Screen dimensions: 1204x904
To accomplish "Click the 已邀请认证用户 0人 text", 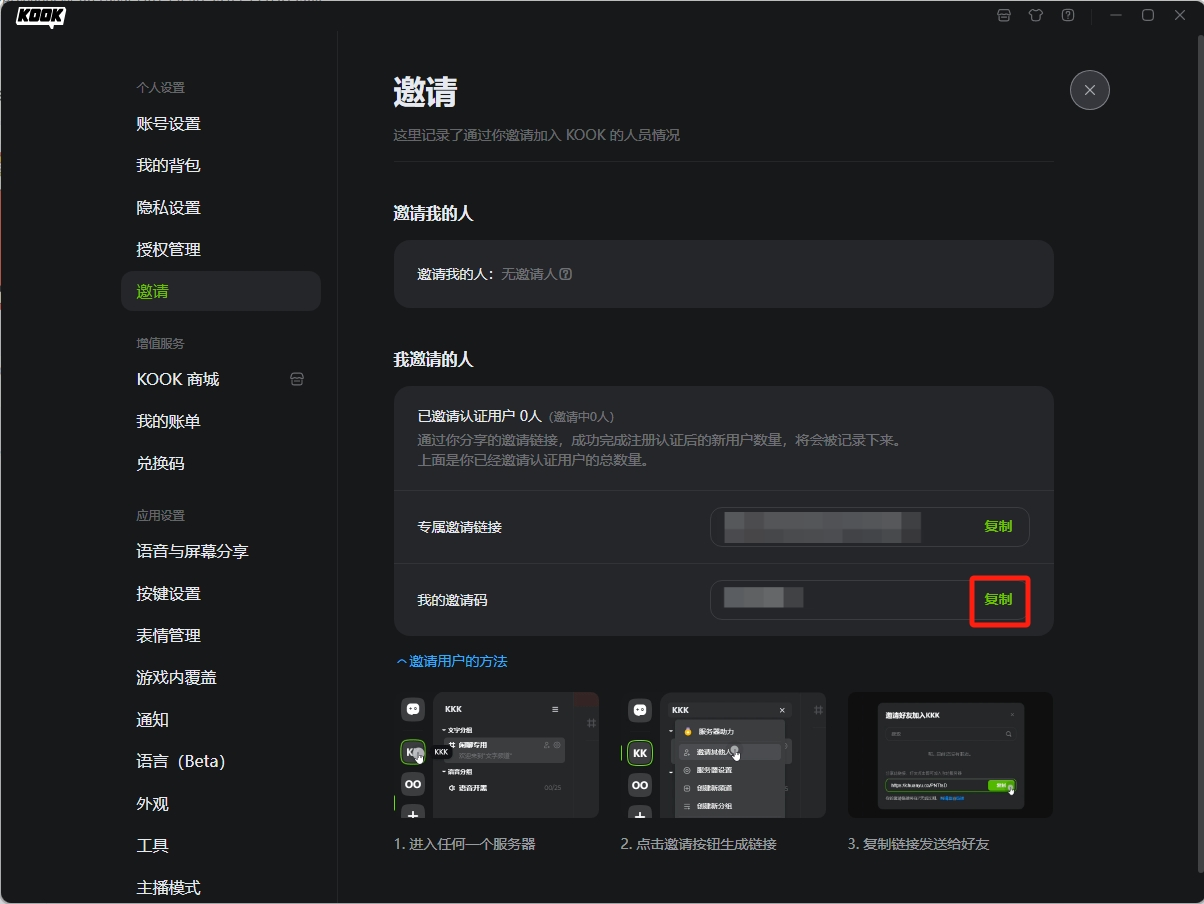I will pos(479,416).
